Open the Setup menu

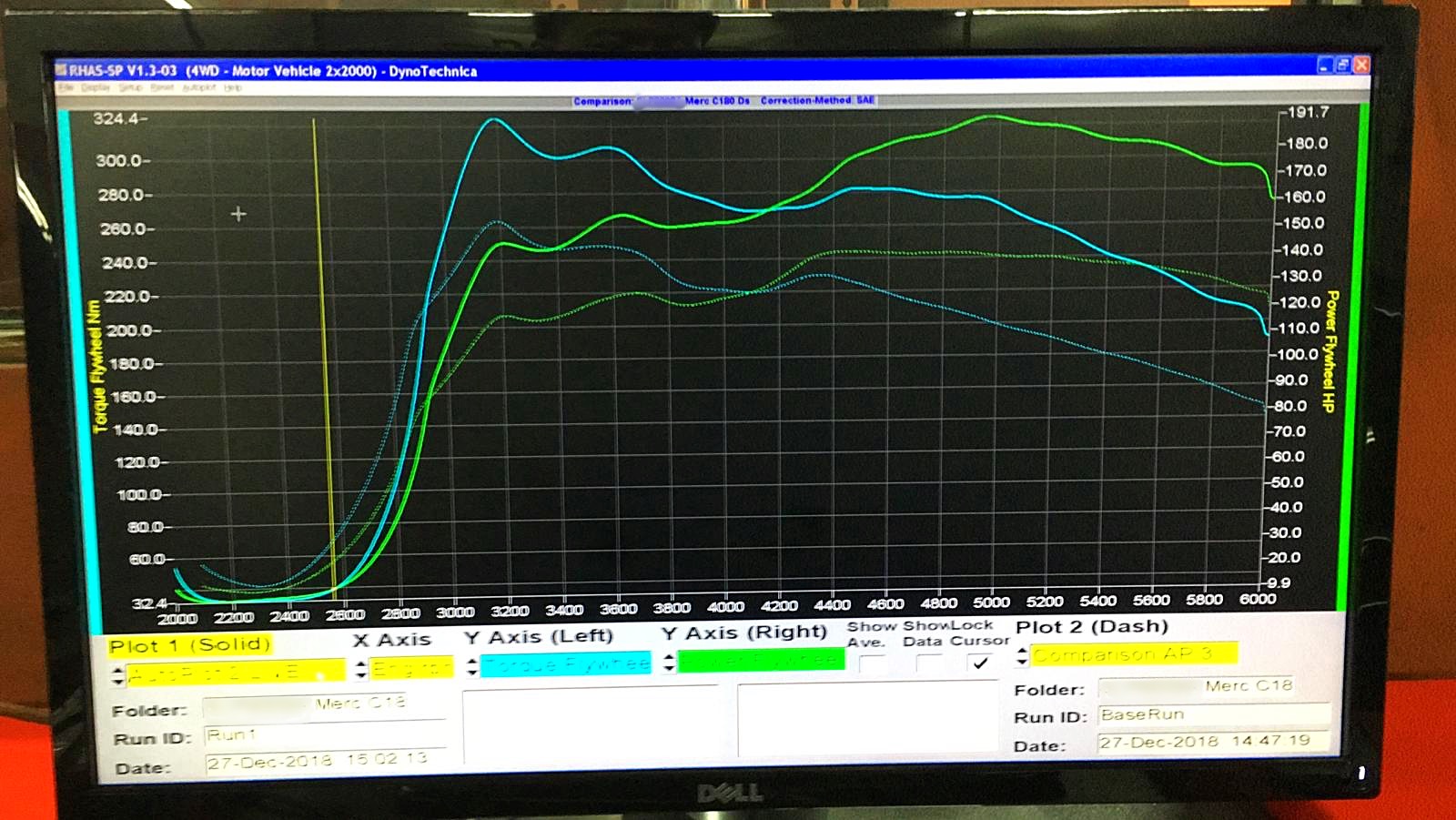[131, 87]
